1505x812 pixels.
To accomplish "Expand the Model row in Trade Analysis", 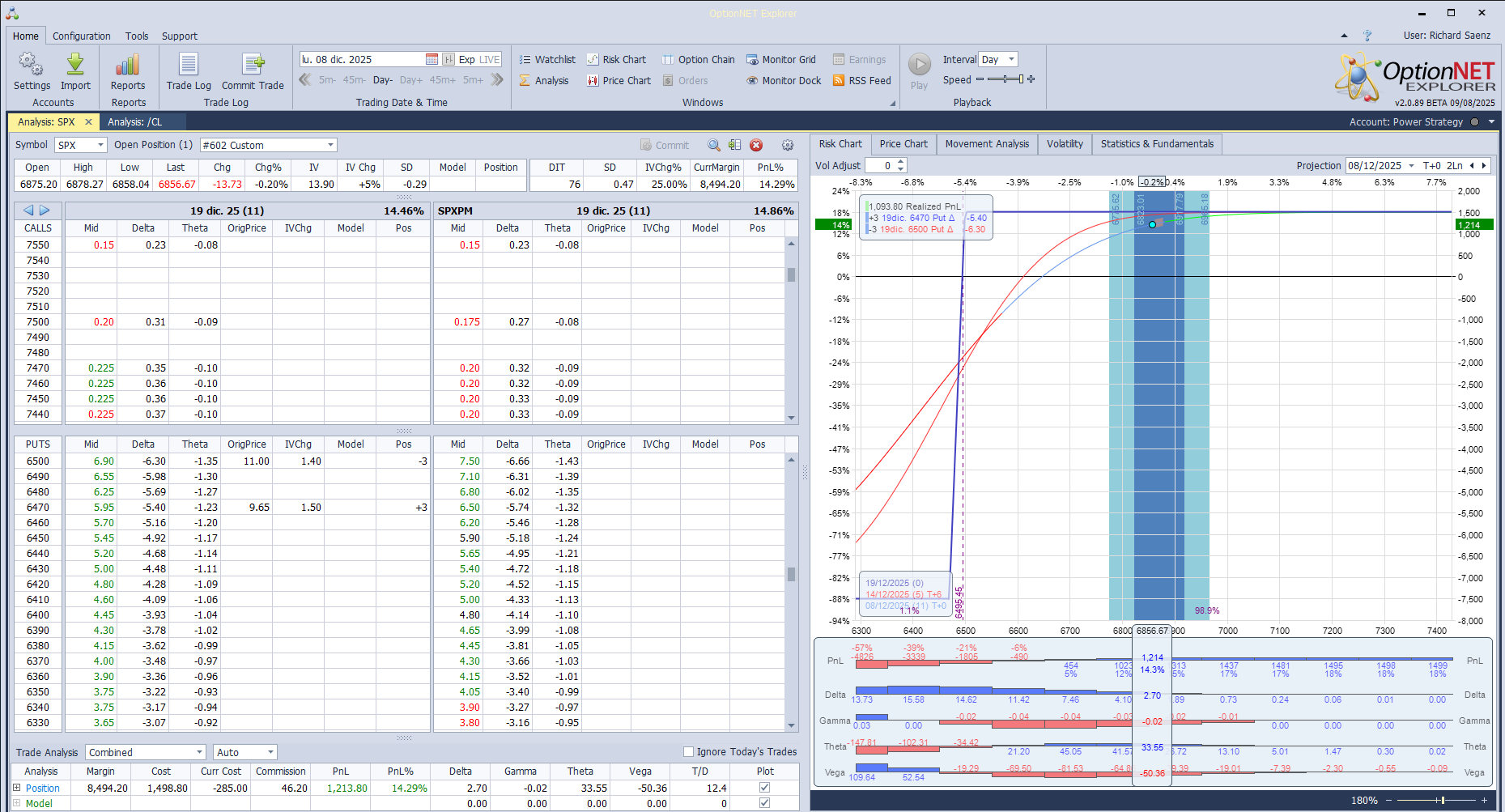I will 17,803.
